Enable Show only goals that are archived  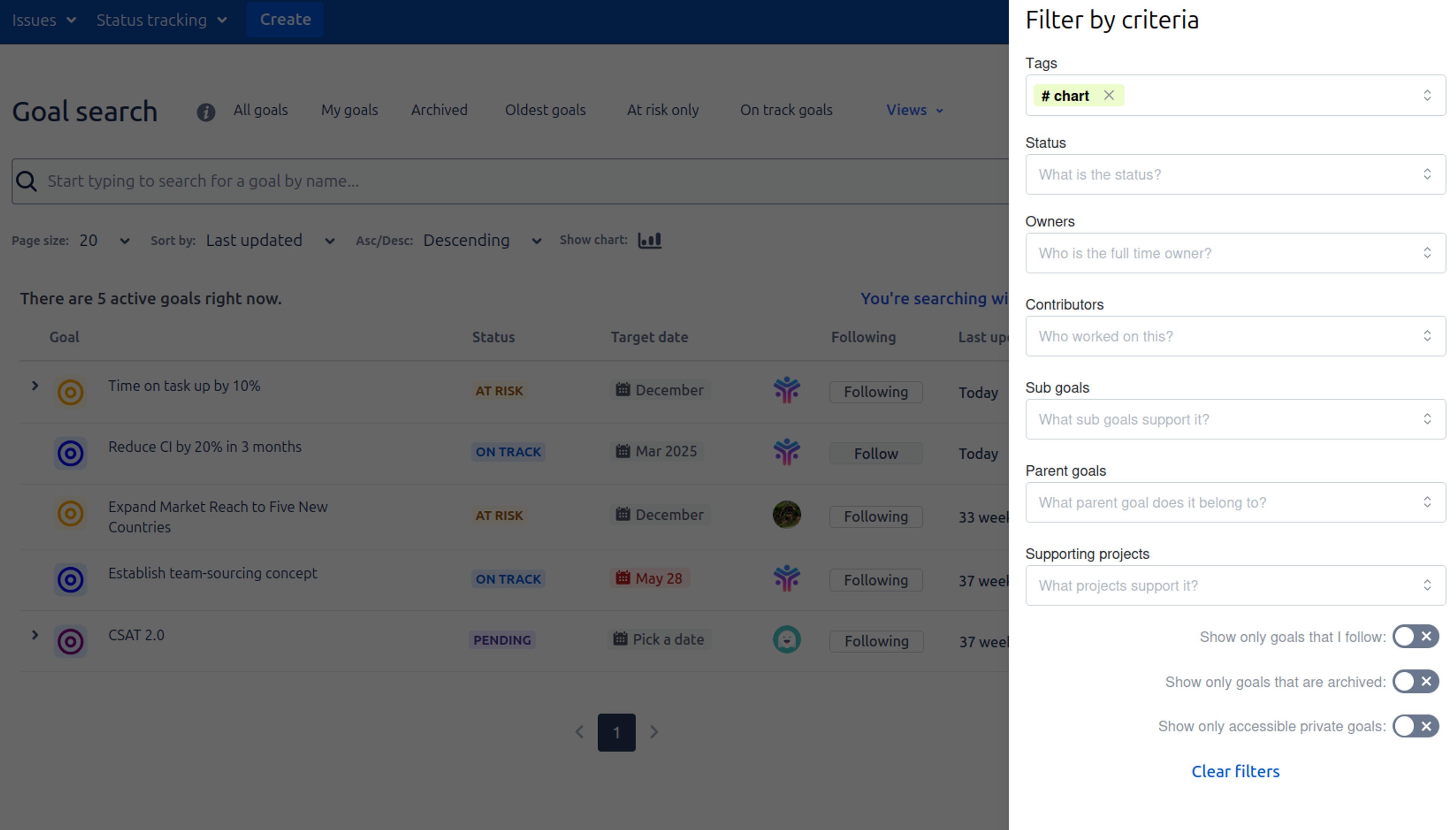[x=1415, y=681]
